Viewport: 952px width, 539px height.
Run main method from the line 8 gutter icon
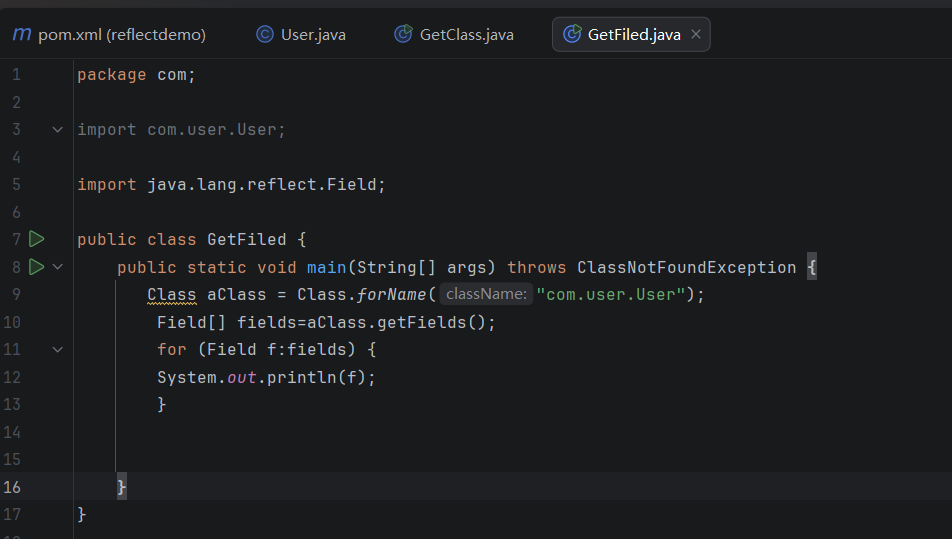click(36, 266)
